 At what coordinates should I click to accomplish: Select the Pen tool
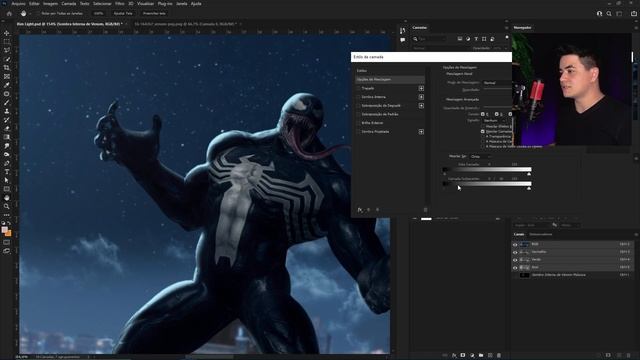[x=7, y=163]
